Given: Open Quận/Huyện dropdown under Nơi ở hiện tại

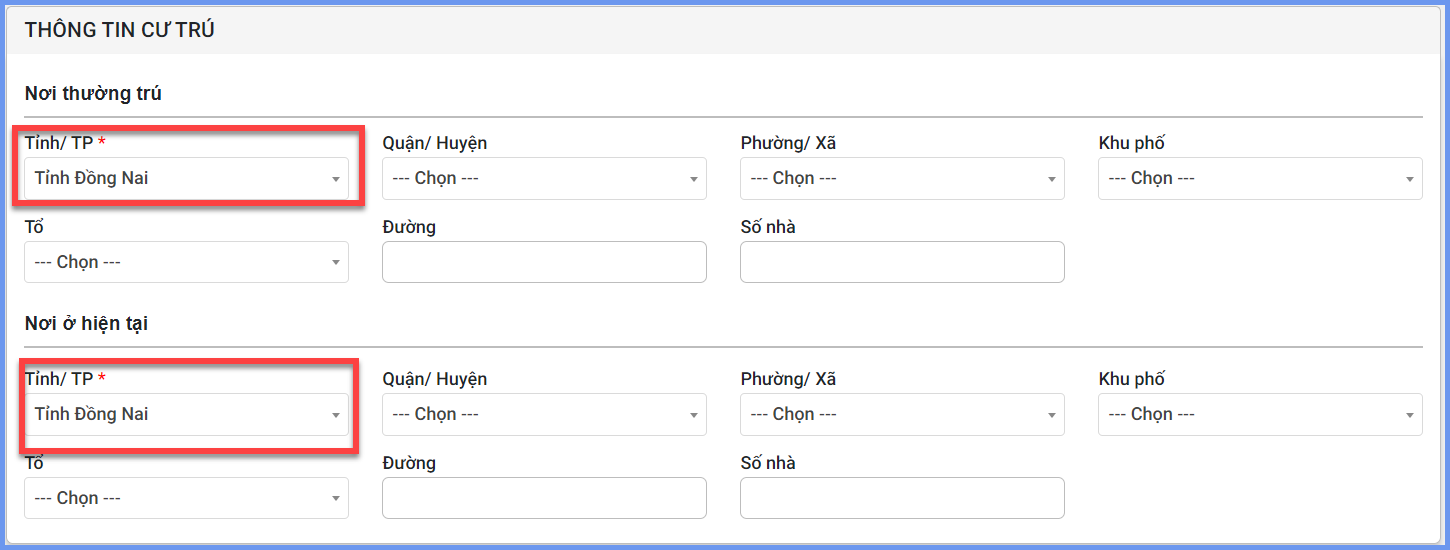Looking at the screenshot, I should click(x=544, y=415).
